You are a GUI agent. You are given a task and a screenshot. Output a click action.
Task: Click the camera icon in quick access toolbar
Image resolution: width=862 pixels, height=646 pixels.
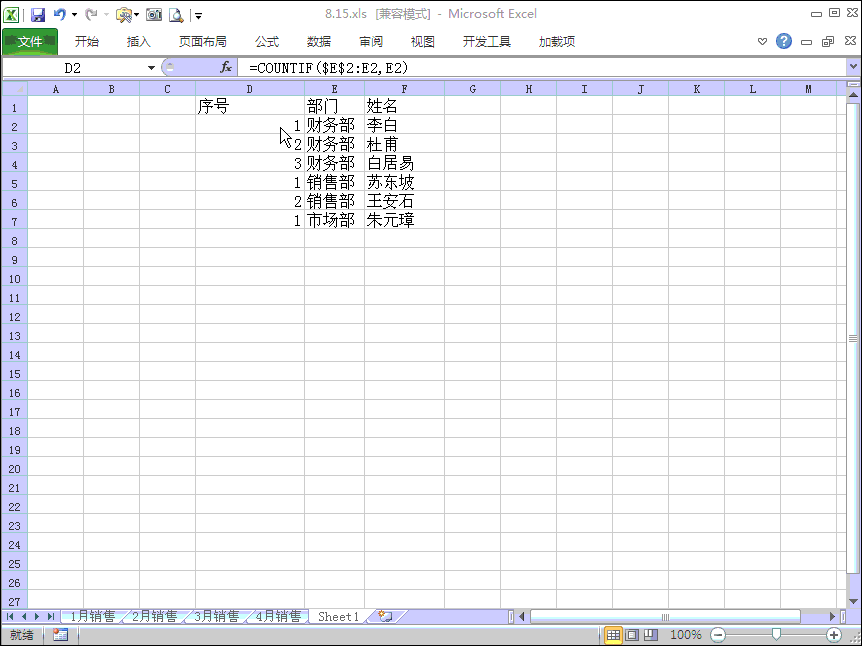tap(154, 15)
